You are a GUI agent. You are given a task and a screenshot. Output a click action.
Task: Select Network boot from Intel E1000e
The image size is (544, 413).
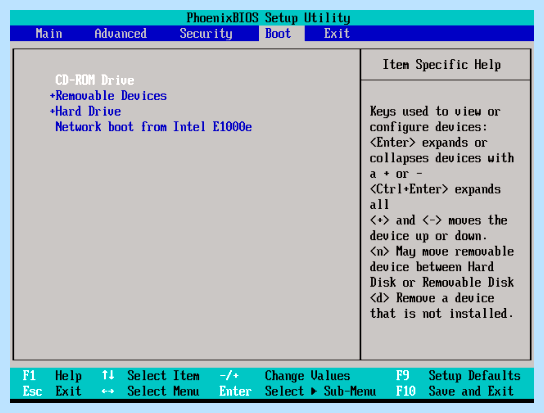coord(153,126)
